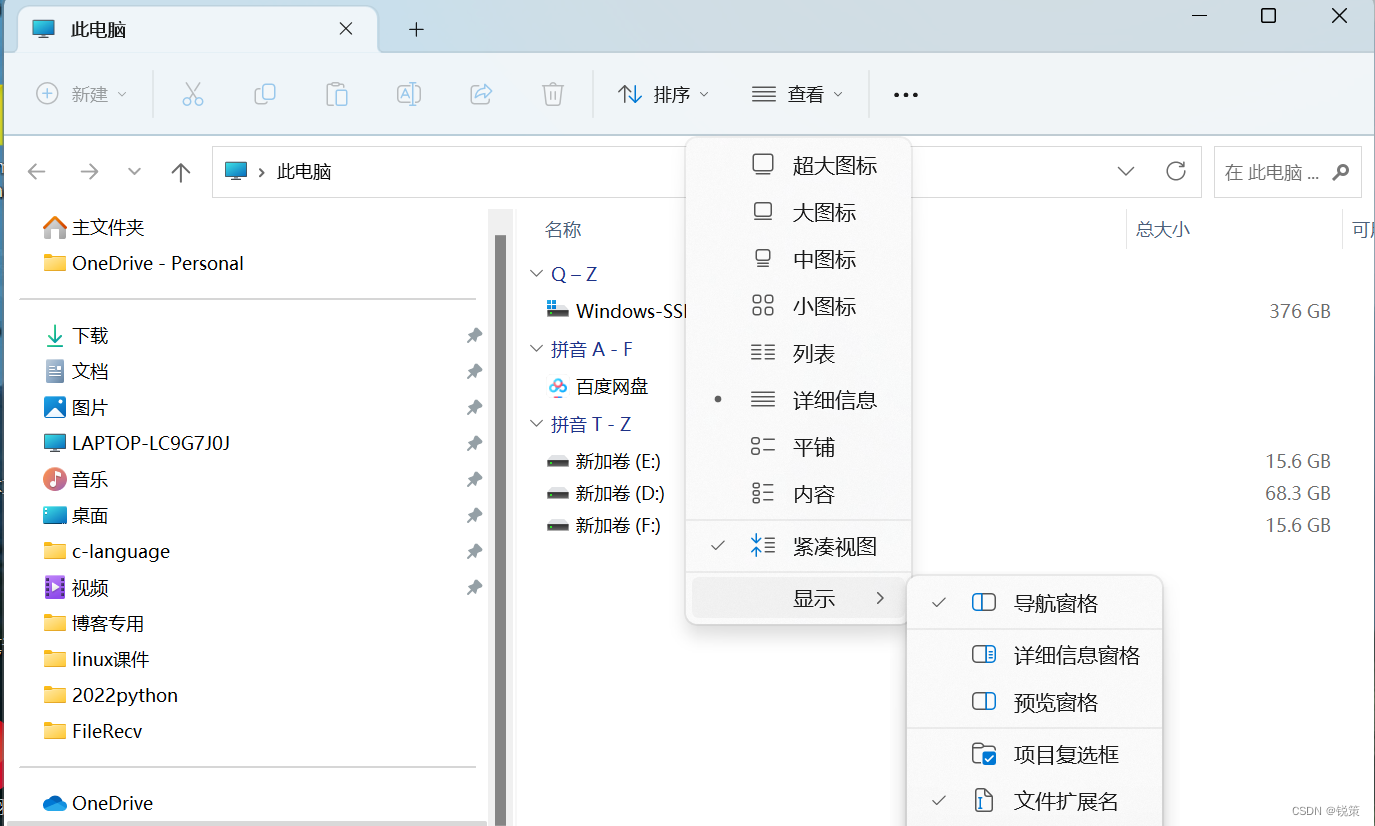This screenshot has width=1375, height=826.
Task: Select the 新加卷 (F:) drive
Action: pyautogui.click(x=604, y=525)
